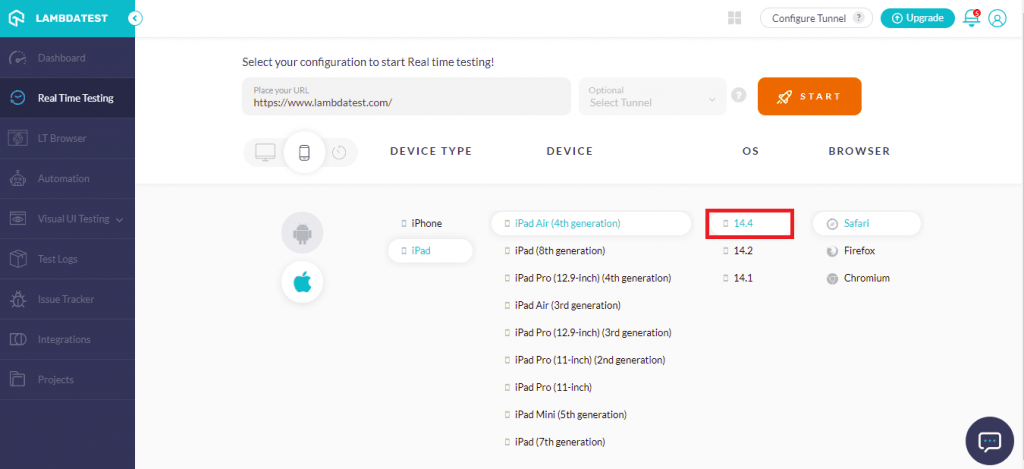Image resolution: width=1024 pixels, height=469 pixels.
Task: Click the Upgrade button
Action: point(917,18)
